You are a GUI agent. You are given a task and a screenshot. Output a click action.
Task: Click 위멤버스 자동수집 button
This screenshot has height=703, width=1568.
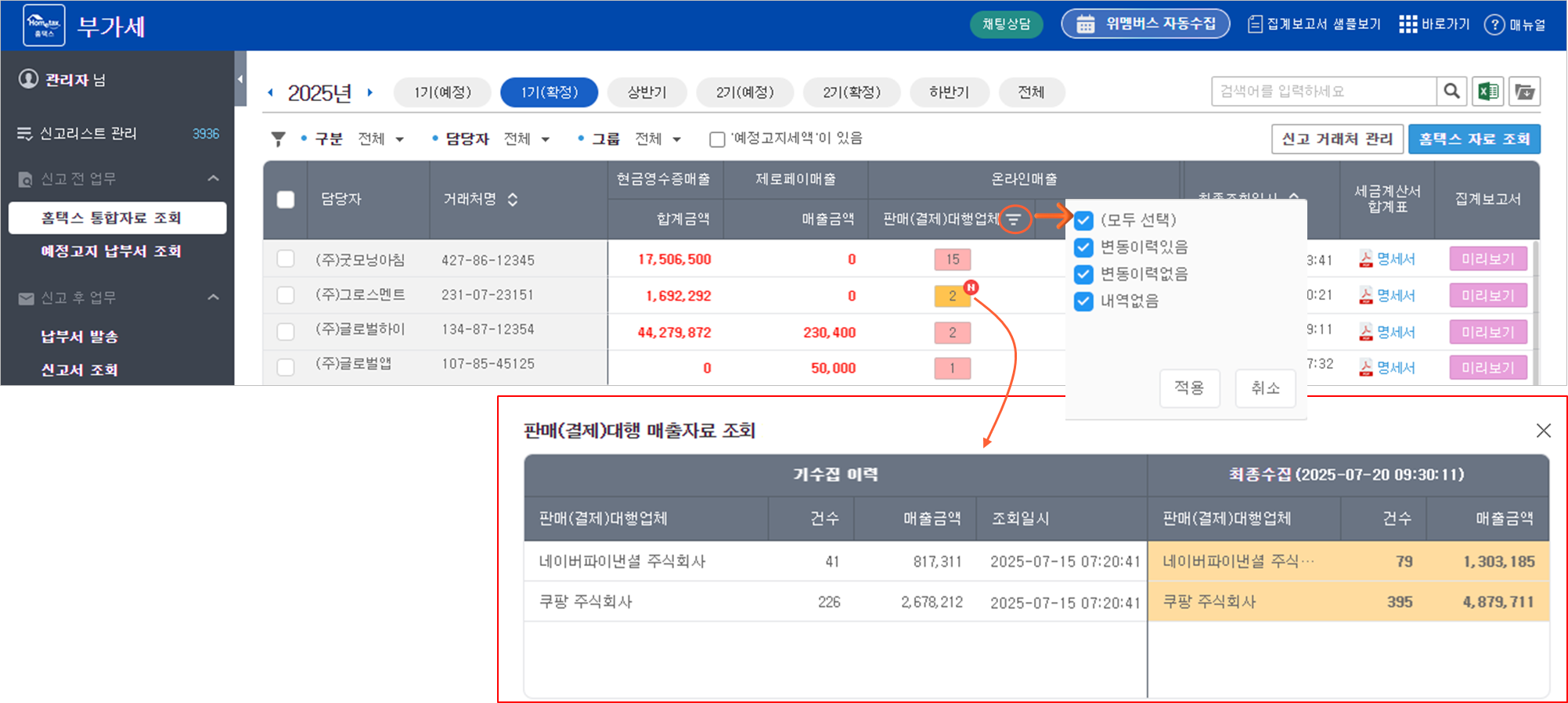(1145, 24)
